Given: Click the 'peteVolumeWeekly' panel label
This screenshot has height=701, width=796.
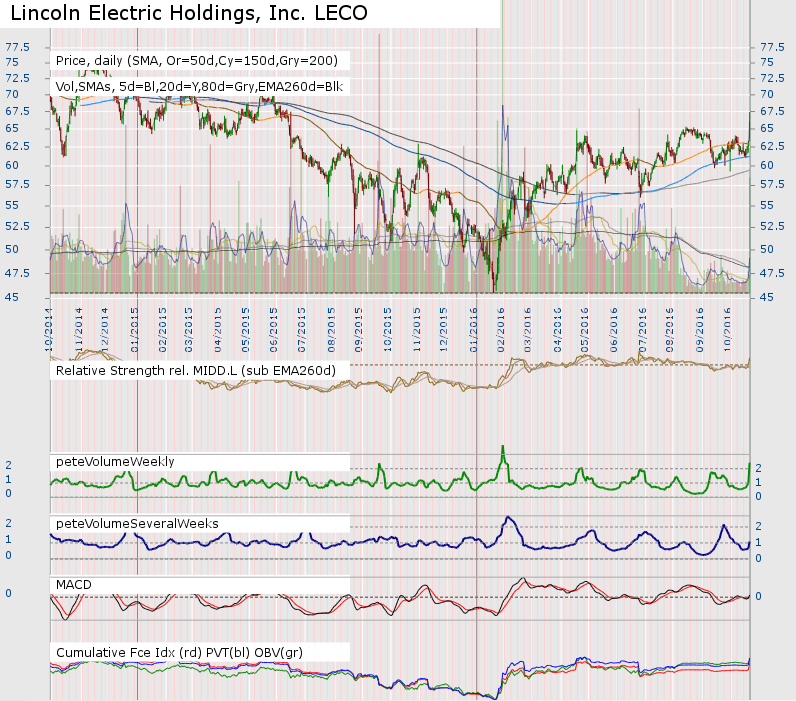Looking at the screenshot, I should point(115,461).
